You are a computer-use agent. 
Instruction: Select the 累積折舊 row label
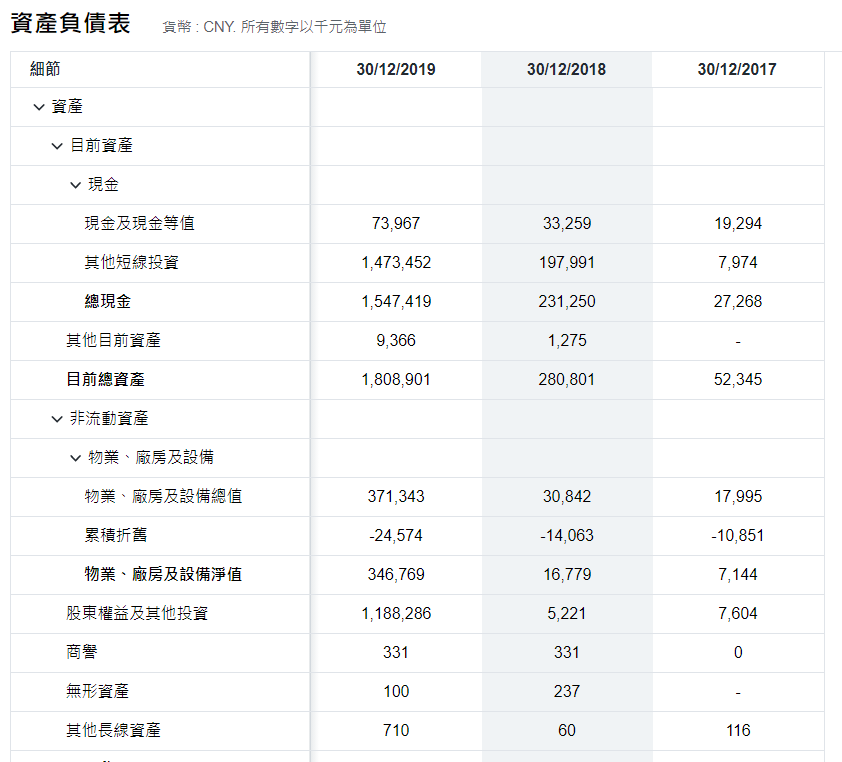point(115,535)
